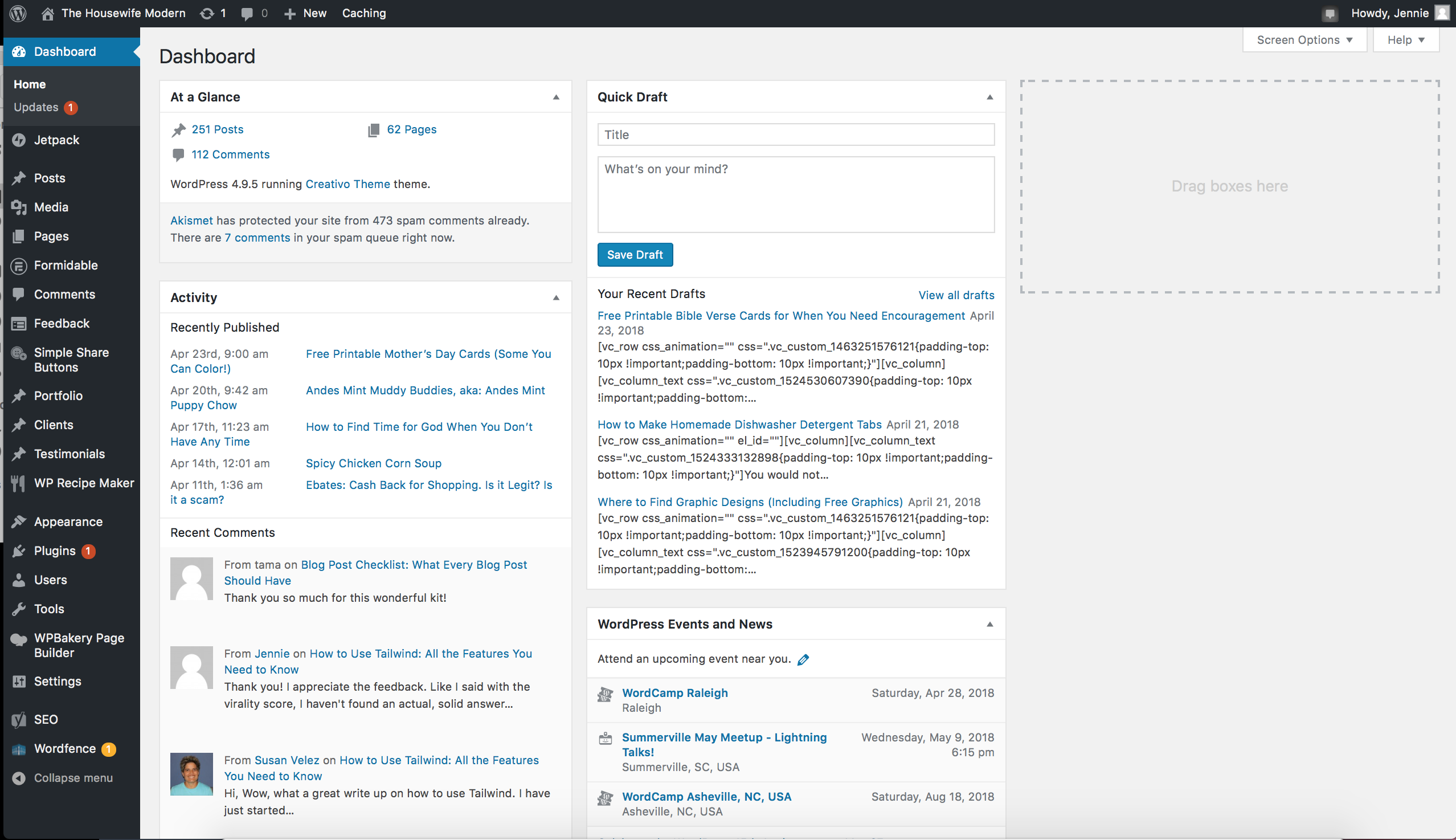Open the Help dropdown tab
The height and width of the screenshot is (840, 1456).
click(1406, 40)
